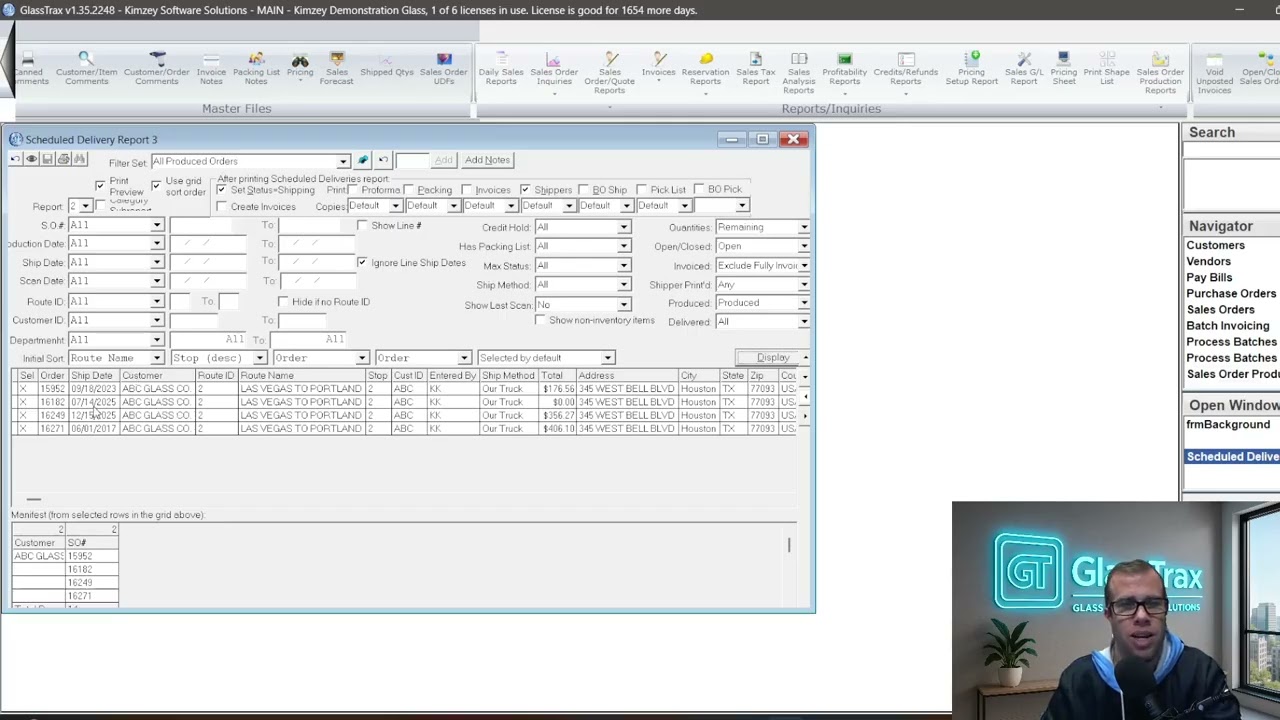Enable Hide if no Route ID checkbox
The width and height of the screenshot is (1280, 720).
tap(283, 301)
